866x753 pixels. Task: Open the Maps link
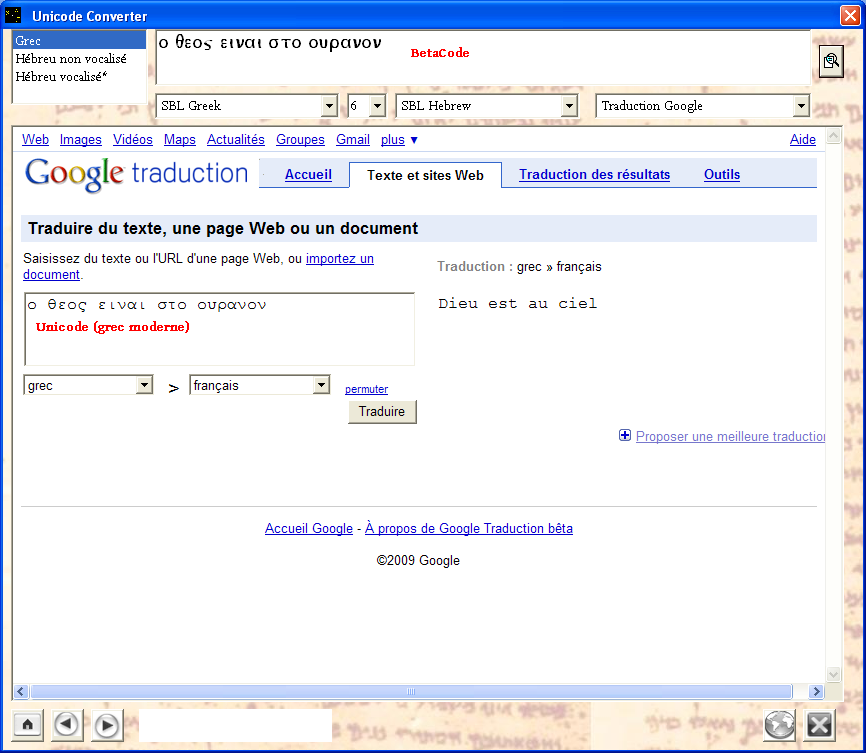click(179, 140)
